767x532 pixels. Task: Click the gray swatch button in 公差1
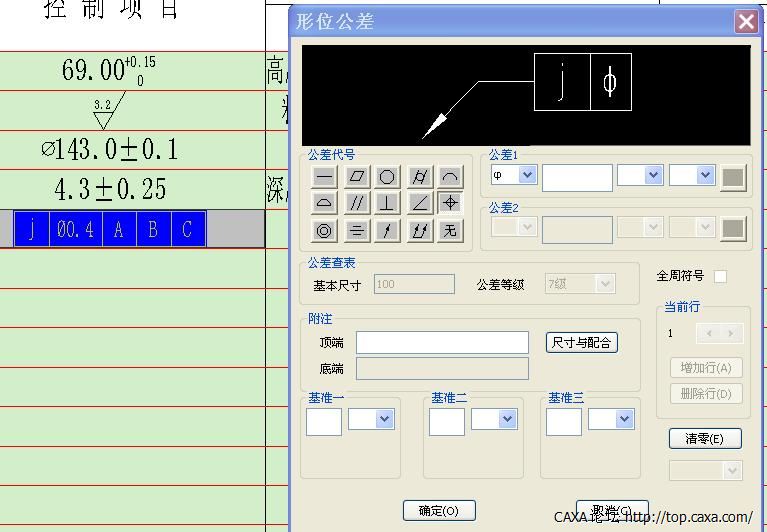[x=733, y=178]
